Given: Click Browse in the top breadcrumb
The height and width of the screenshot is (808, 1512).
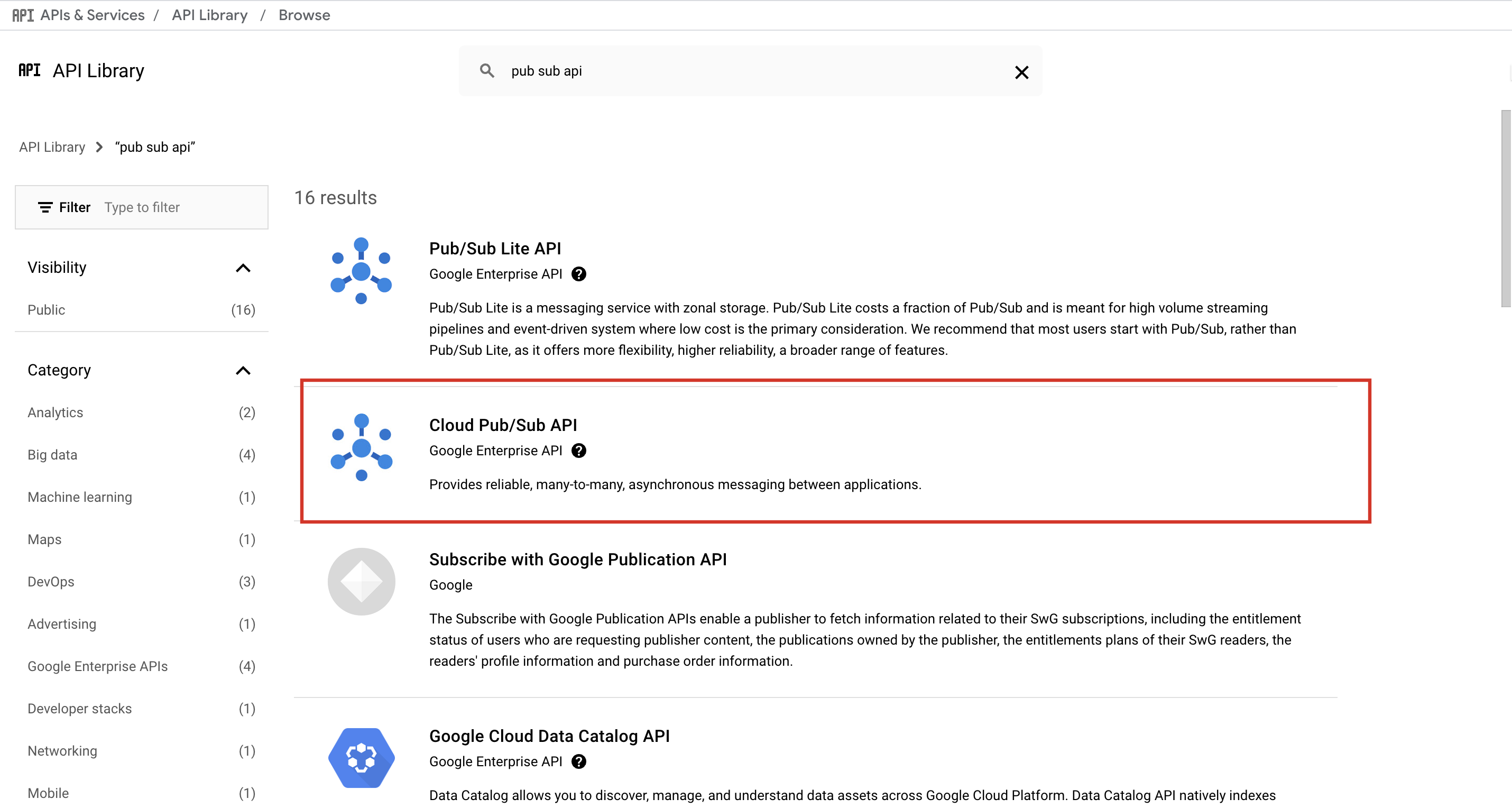Looking at the screenshot, I should tap(304, 15).
